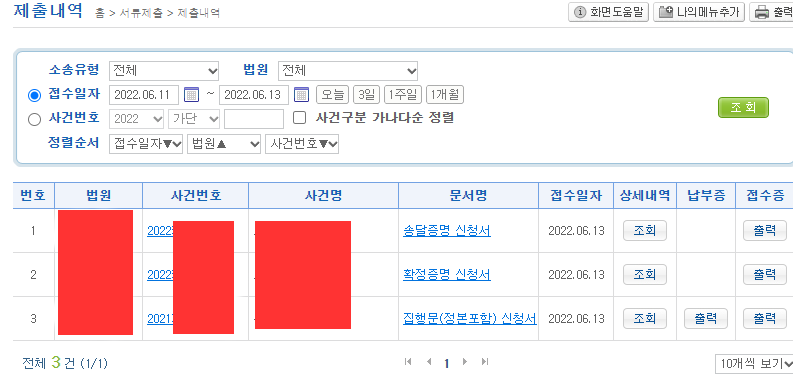Open case number link in row 2
This screenshot has height=383, width=793.
click(x=160, y=275)
